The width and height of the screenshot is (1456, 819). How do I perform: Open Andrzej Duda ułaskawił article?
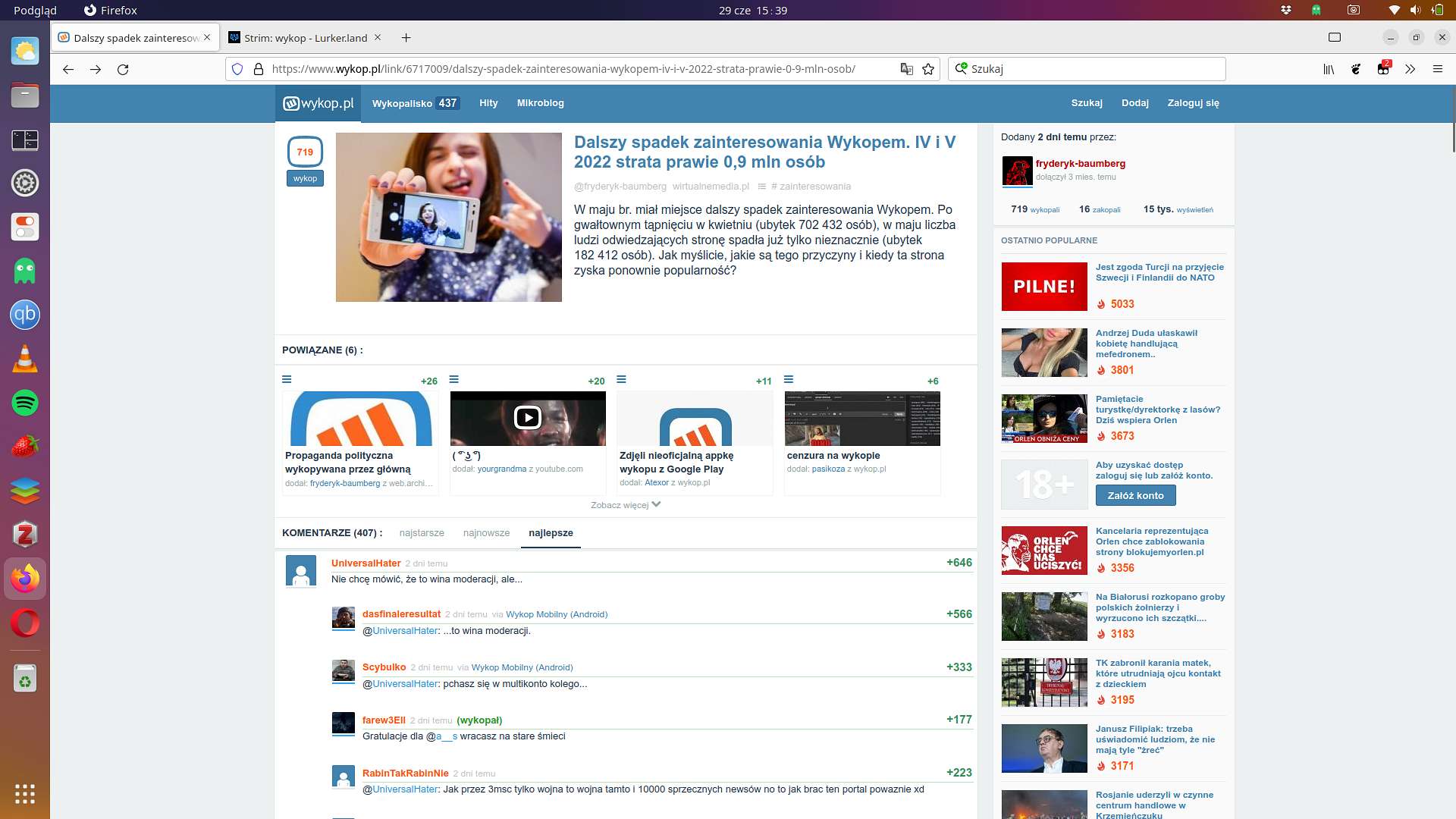point(1146,344)
